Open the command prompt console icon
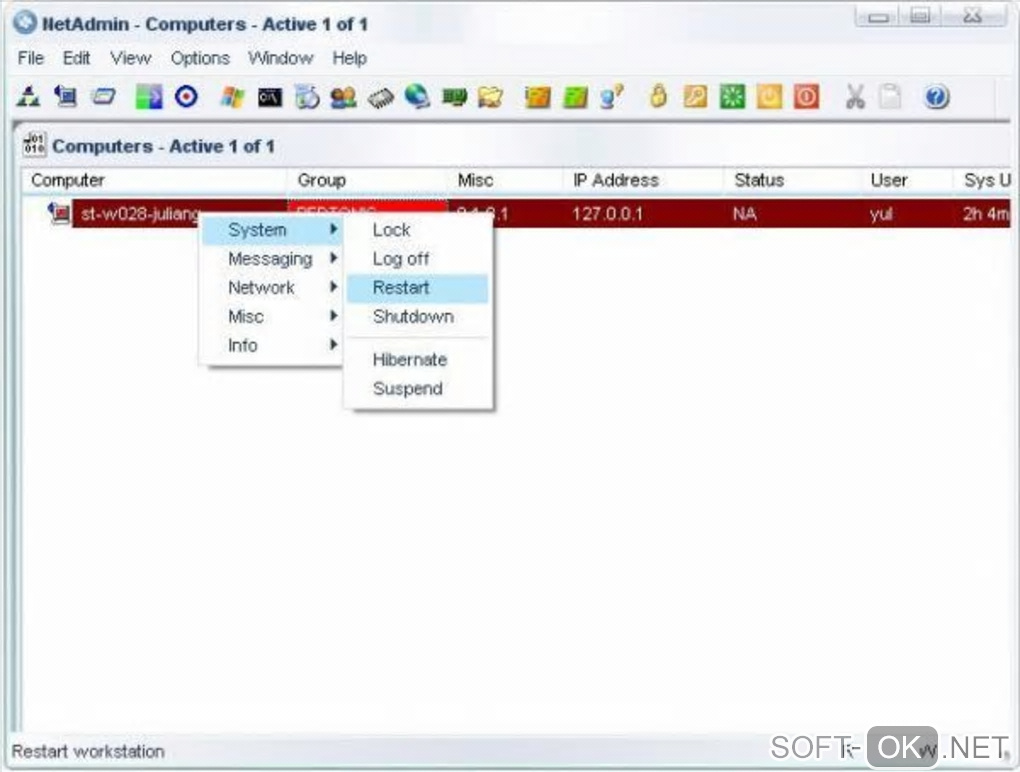Viewport: 1020px width, 772px height. tap(270, 98)
